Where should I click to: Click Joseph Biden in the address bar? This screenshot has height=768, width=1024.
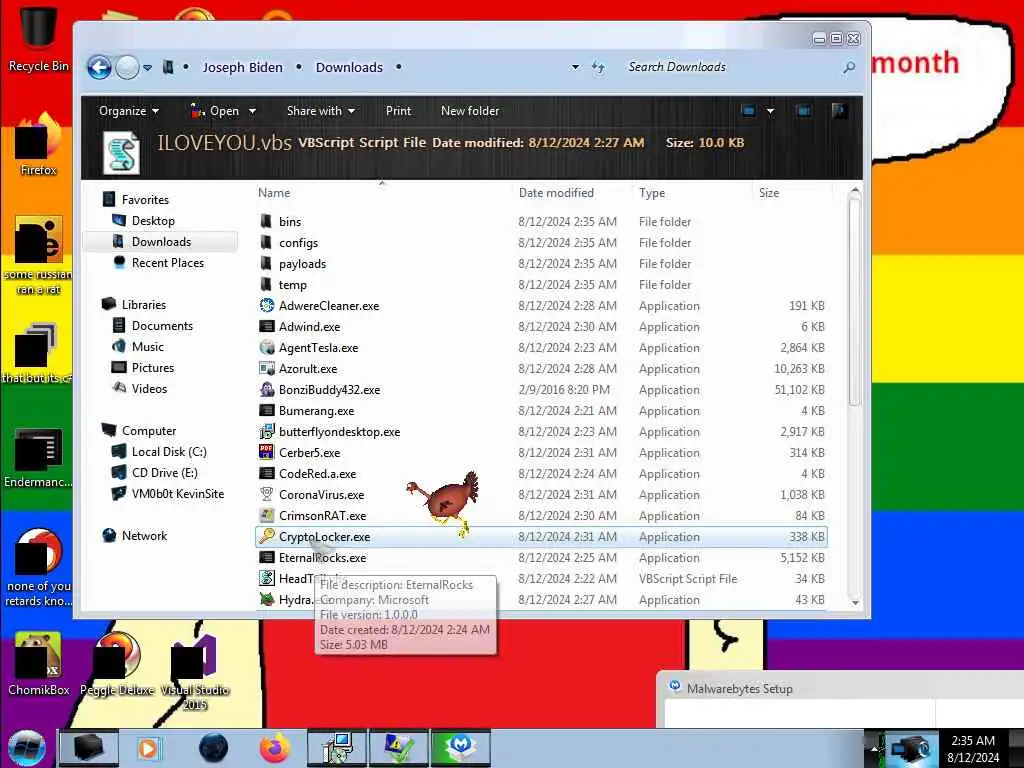click(x=242, y=67)
